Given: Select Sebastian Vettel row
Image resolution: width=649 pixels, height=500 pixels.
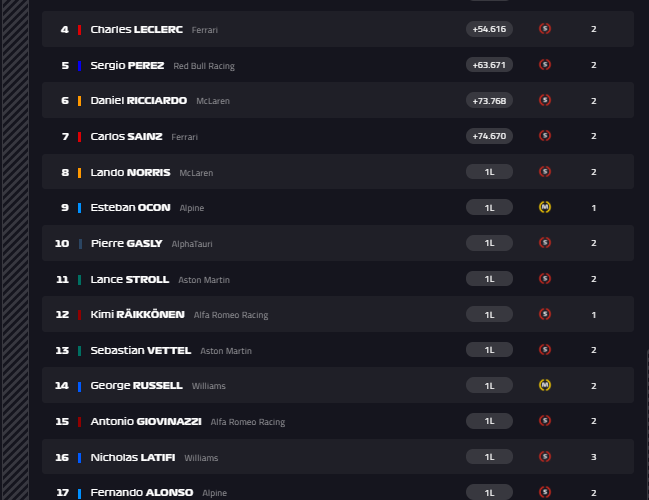Looking at the screenshot, I should click(x=338, y=350).
